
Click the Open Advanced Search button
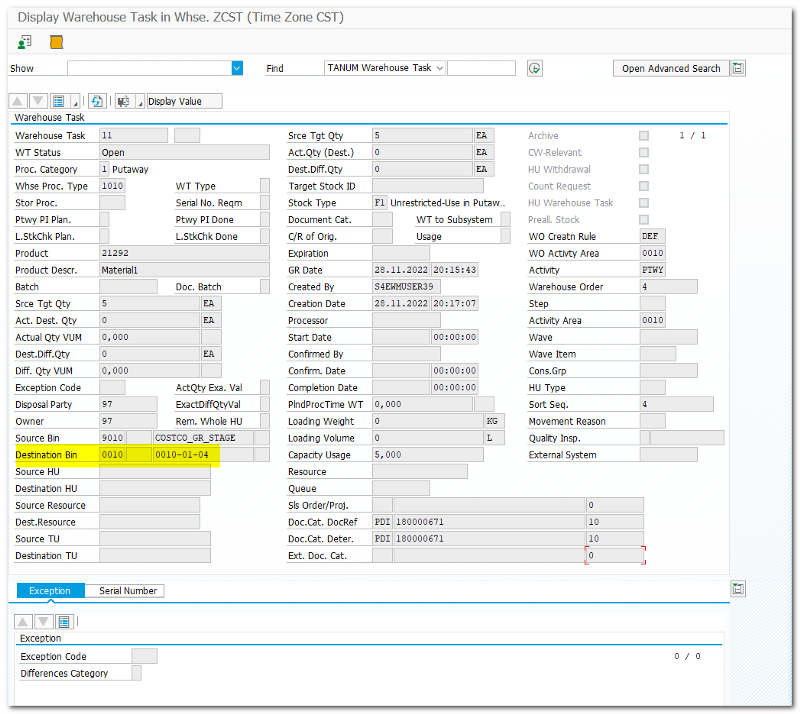670,68
